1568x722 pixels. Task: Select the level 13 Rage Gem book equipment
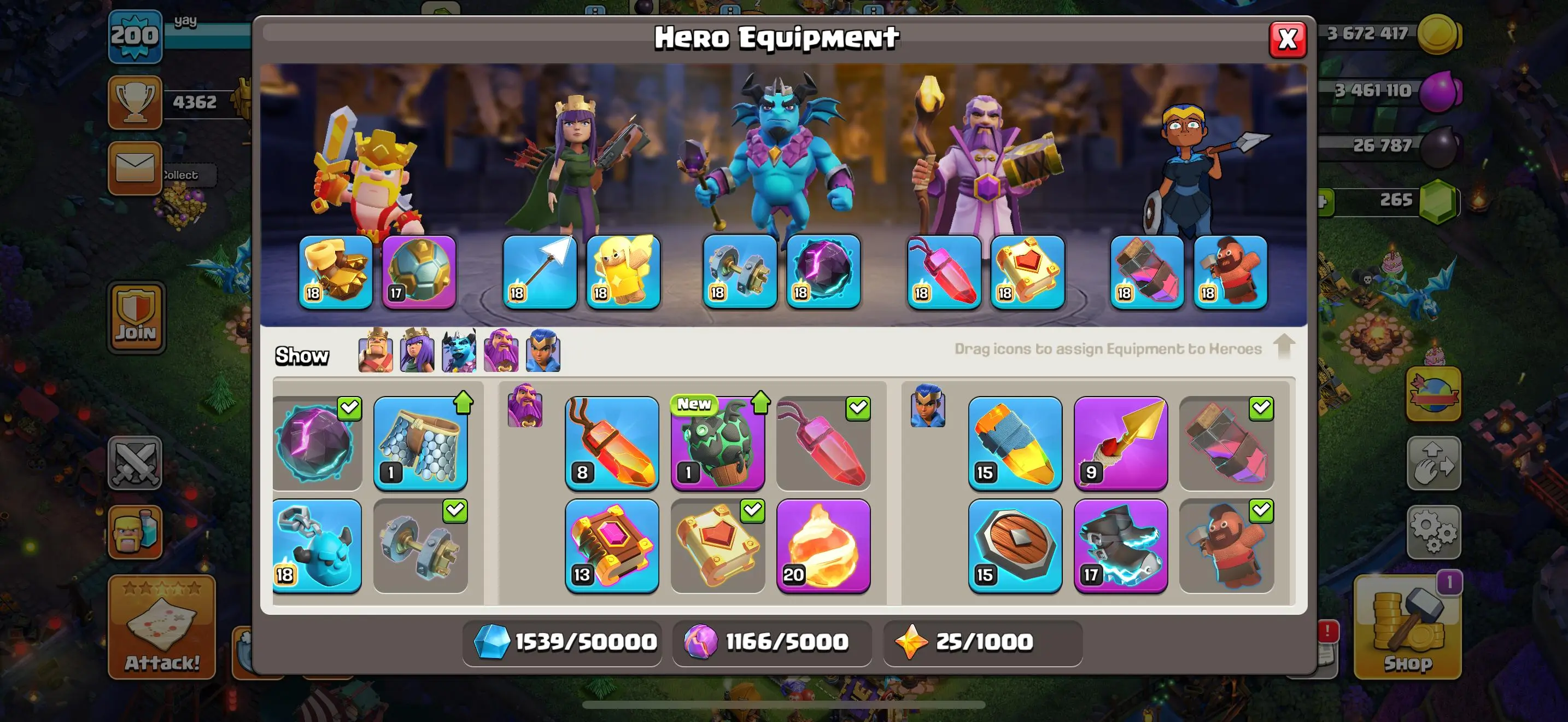(x=612, y=545)
